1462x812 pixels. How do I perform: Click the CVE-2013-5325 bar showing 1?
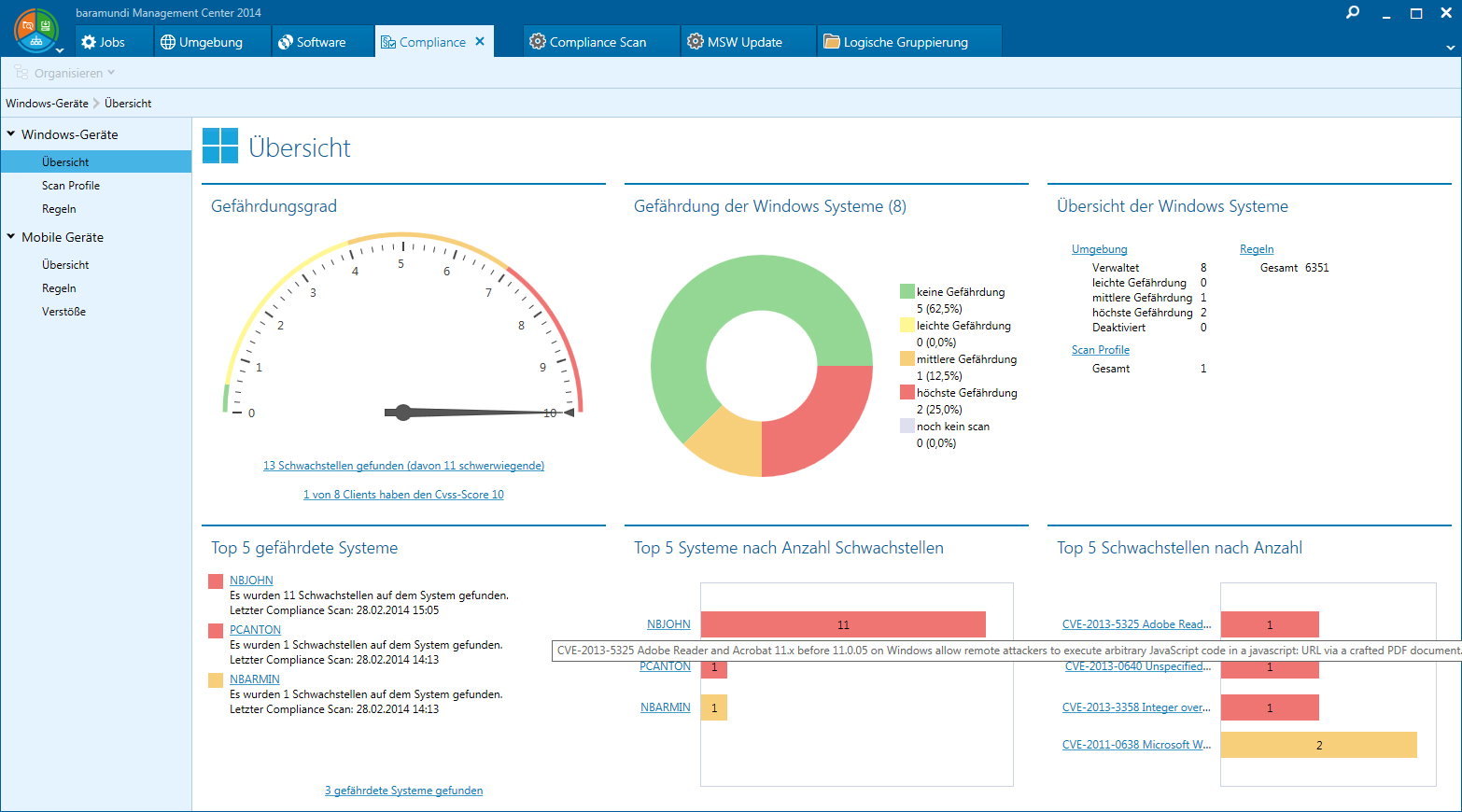pyautogui.click(x=1270, y=624)
